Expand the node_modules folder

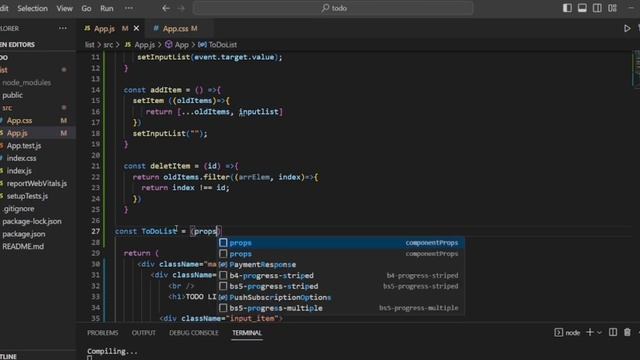pos(27,82)
